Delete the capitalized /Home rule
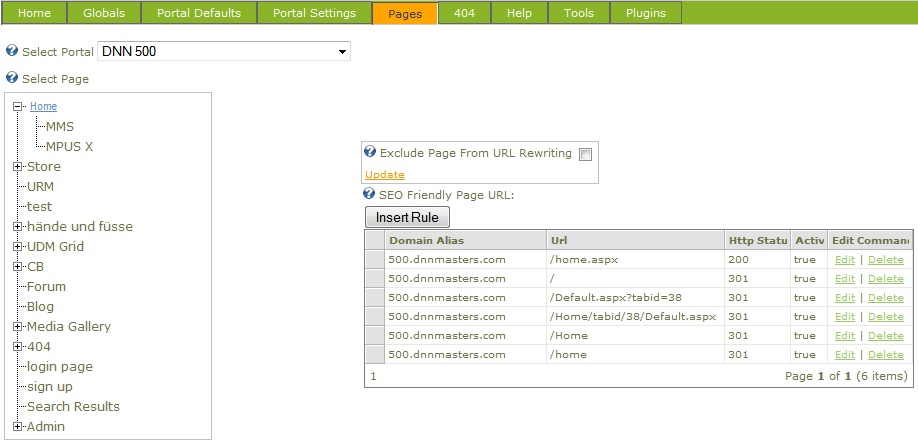The width and height of the screenshot is (918, 445). click(x=886, y=336)
